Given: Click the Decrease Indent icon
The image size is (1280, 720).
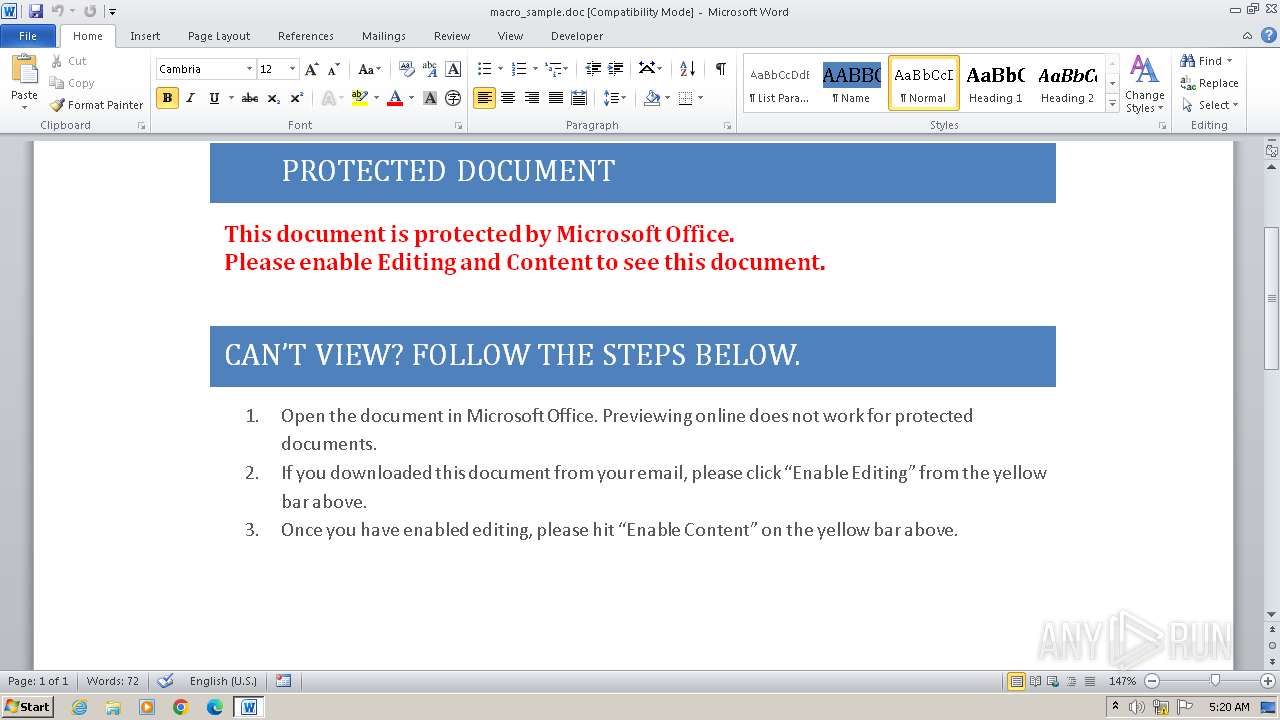Looking at the screenshot, I should [x=593, y=69].
